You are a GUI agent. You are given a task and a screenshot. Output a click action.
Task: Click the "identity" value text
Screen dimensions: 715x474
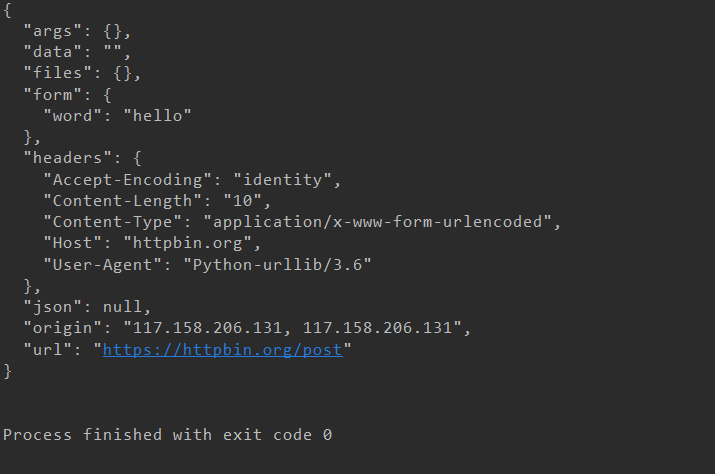pyautogui.click(x=283, y=180)
